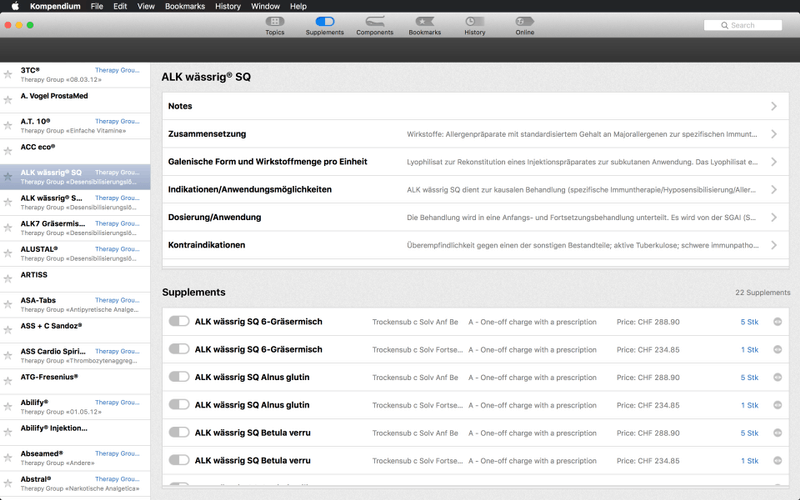Toggle switch for Betula verru CHF 288.90 supplement
Screen dimensions: 800x500
179,432
